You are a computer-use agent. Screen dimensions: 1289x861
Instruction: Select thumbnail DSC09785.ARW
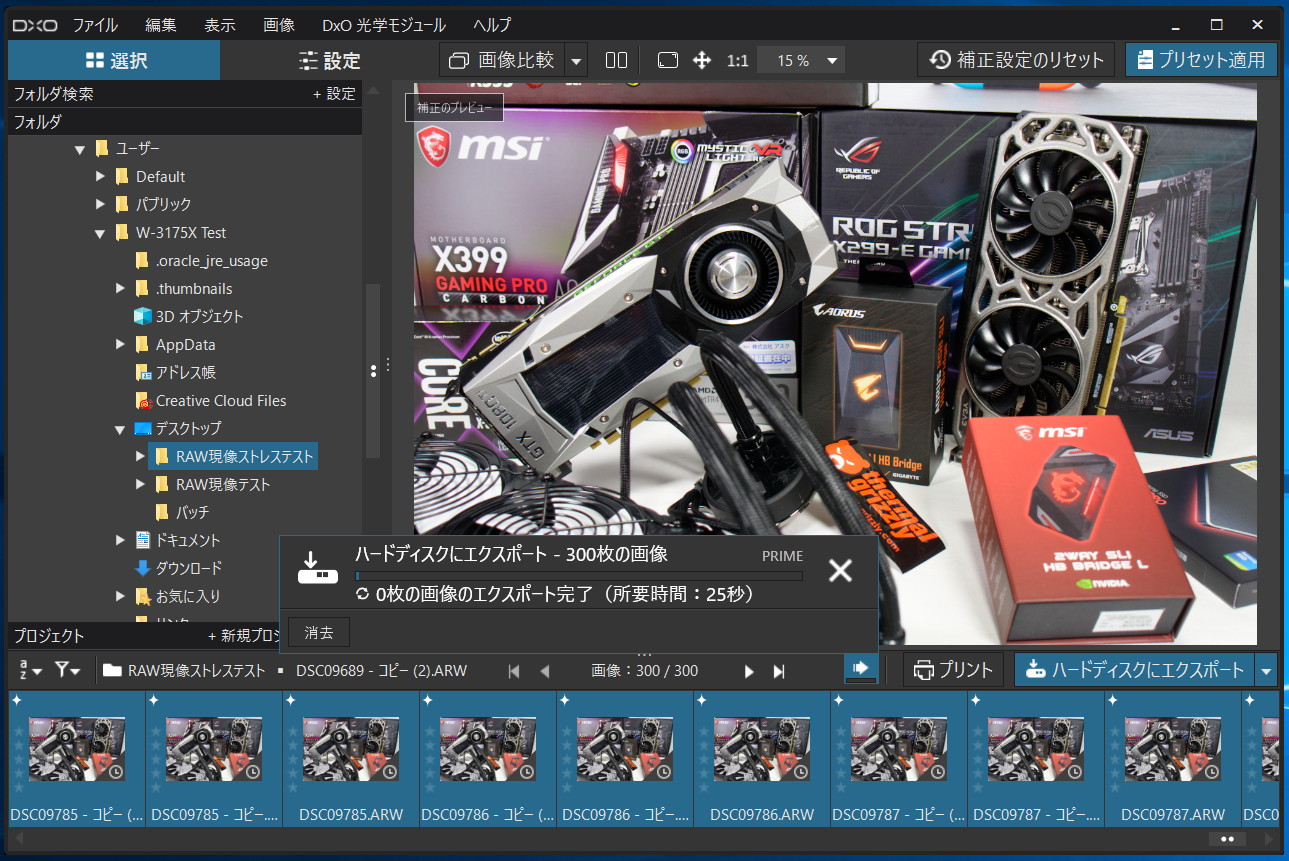[351, 758]
